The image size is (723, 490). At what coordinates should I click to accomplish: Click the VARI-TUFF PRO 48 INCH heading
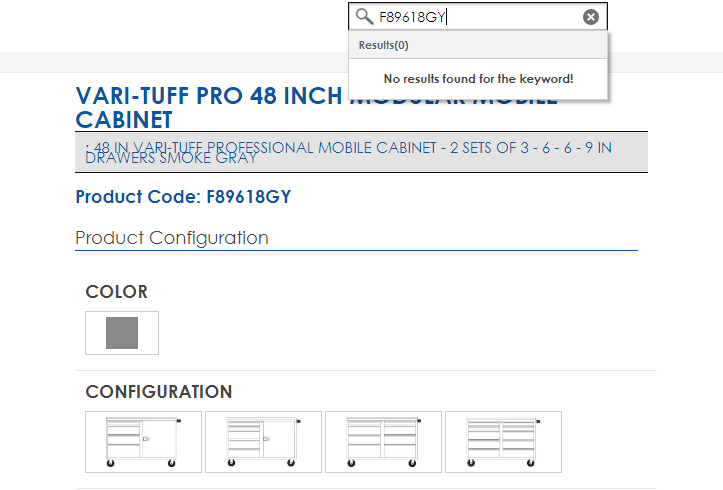(210, 97)
